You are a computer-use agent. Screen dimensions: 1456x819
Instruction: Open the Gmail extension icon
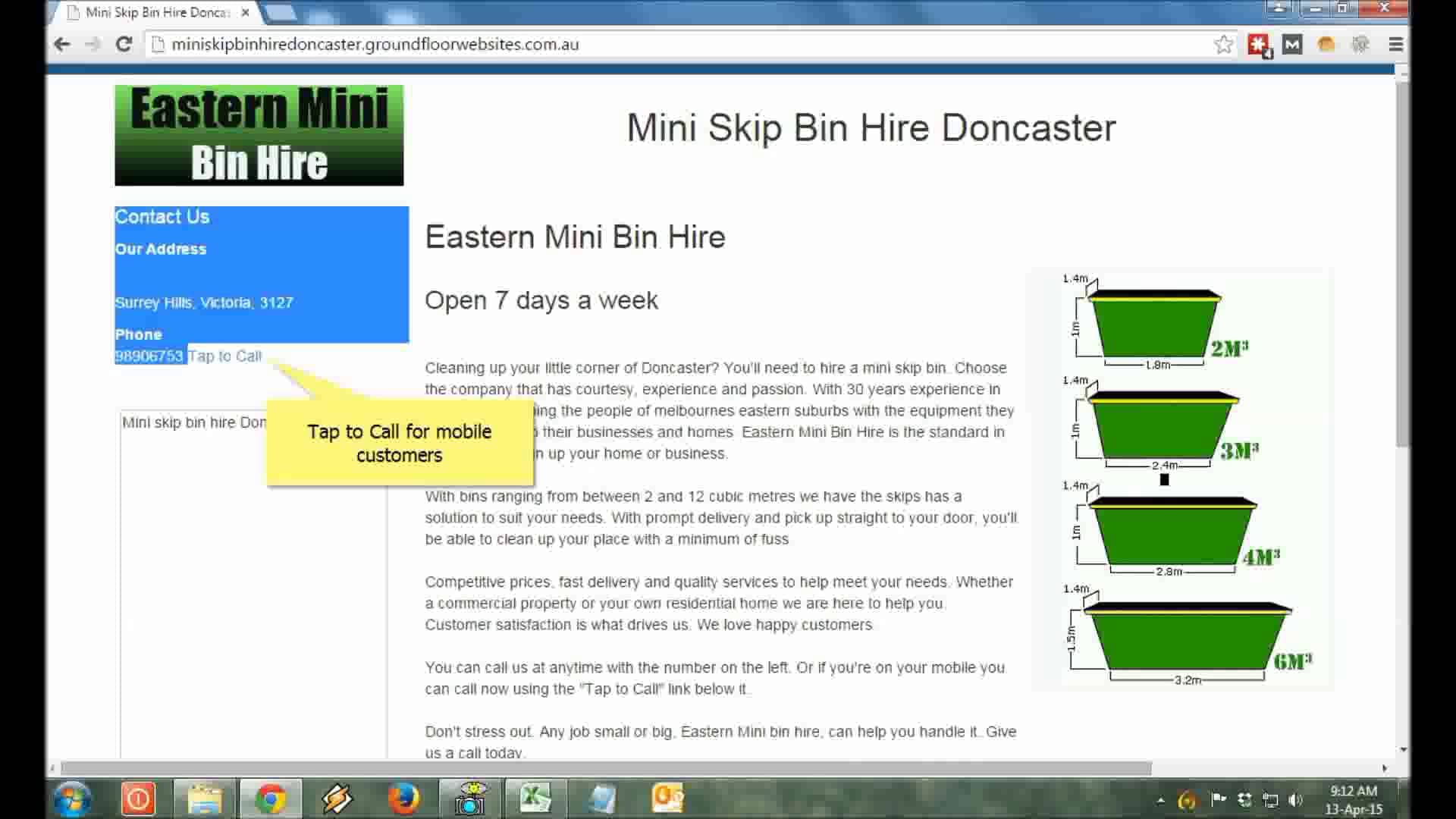[x=1293, y=44]
